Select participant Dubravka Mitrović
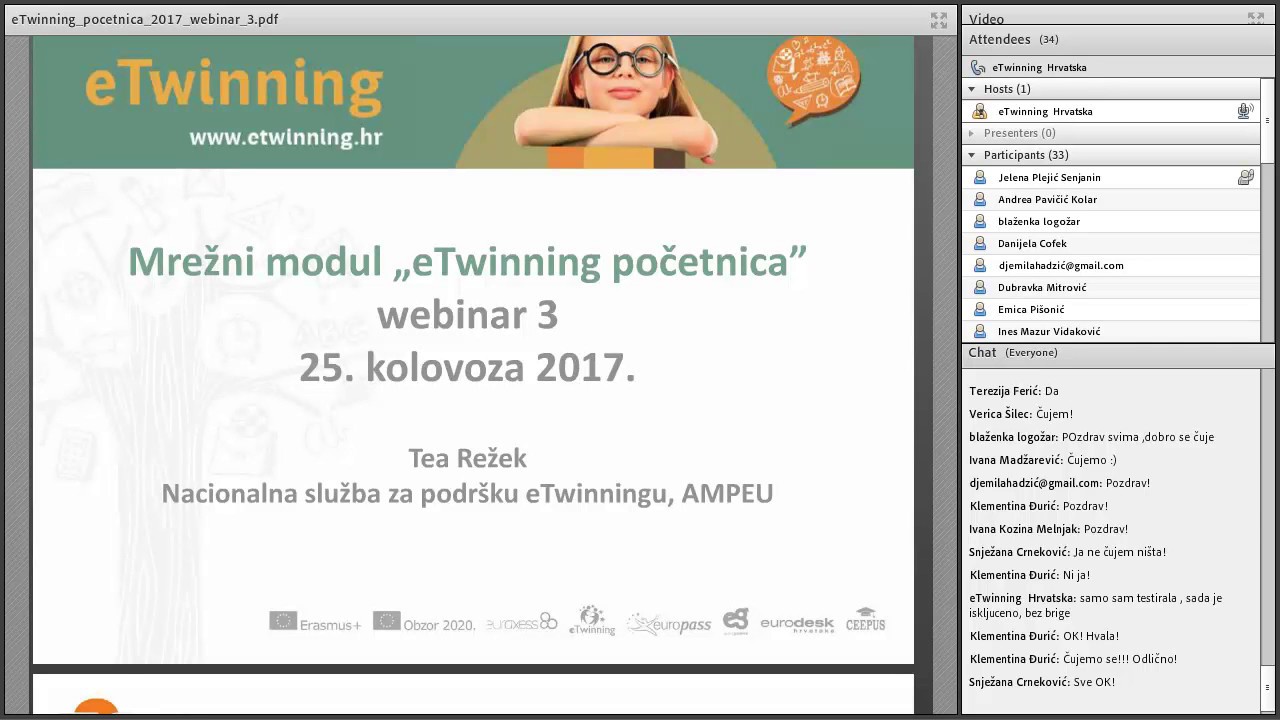 point(1111,287)
